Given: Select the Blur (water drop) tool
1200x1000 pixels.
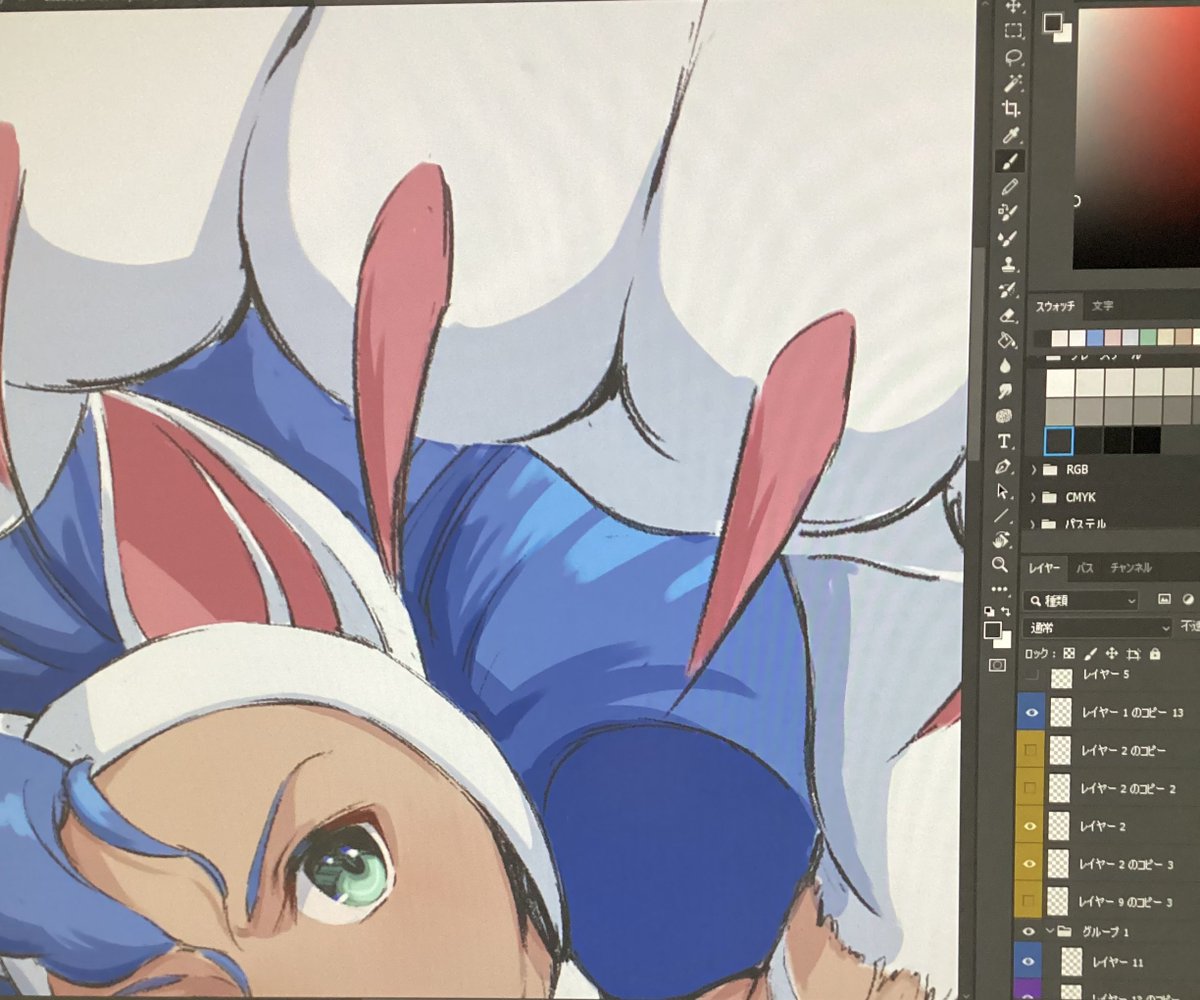Looking at the screenshot, I should (1005, 366).
